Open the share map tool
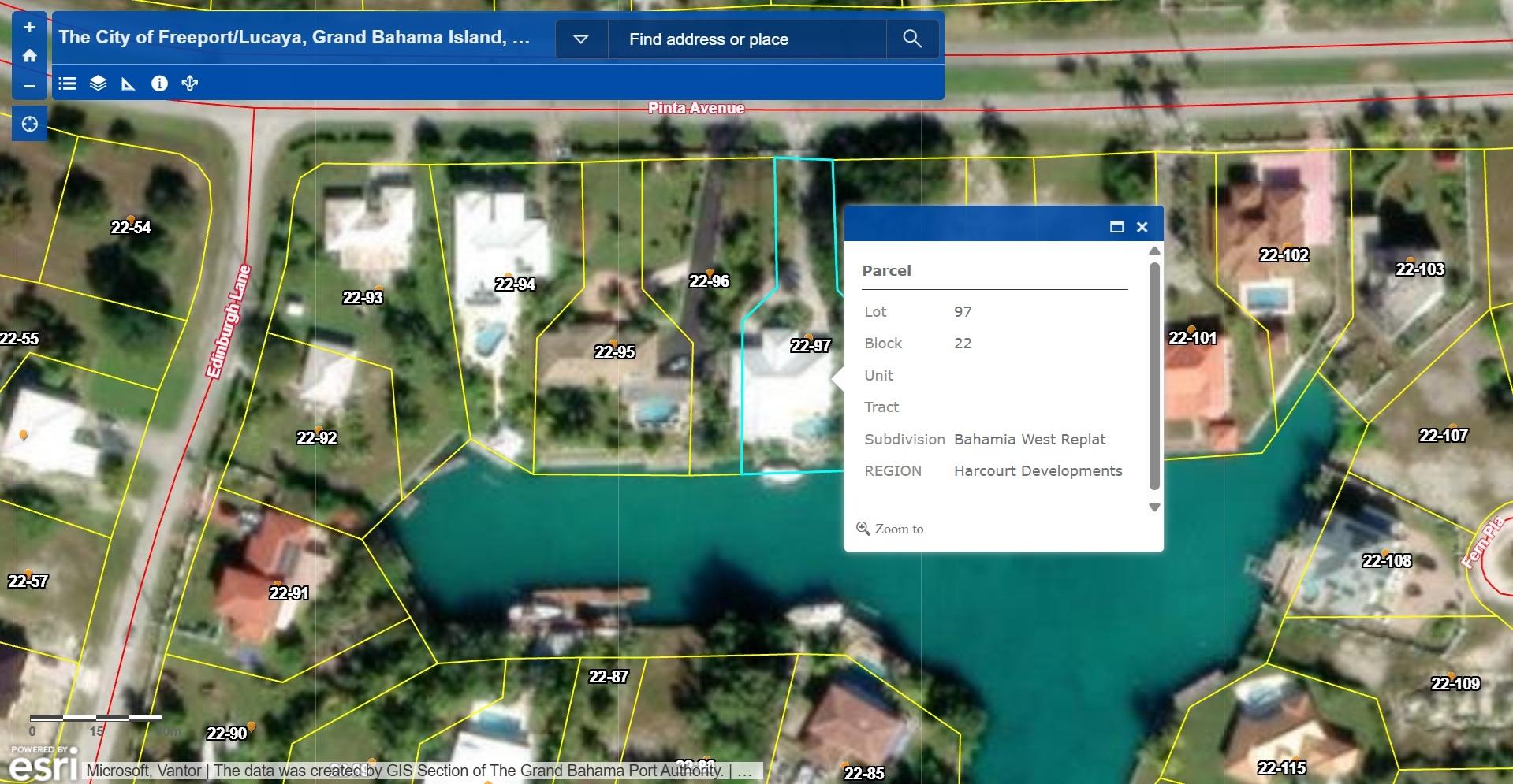Image resolution: width=1513 pixels, height=784 pixels. [x=190, y=84]
